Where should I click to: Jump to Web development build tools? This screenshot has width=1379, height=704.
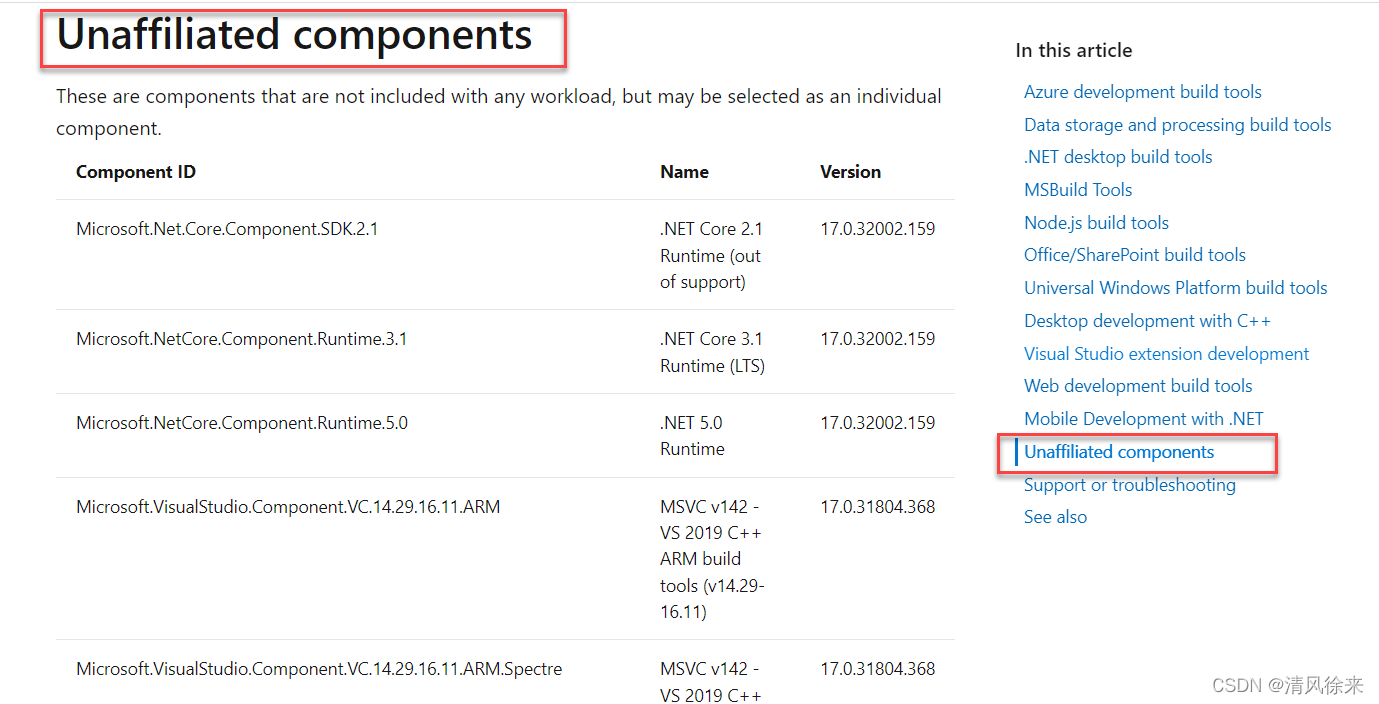pyautogui.click(x=1138, y=386)
